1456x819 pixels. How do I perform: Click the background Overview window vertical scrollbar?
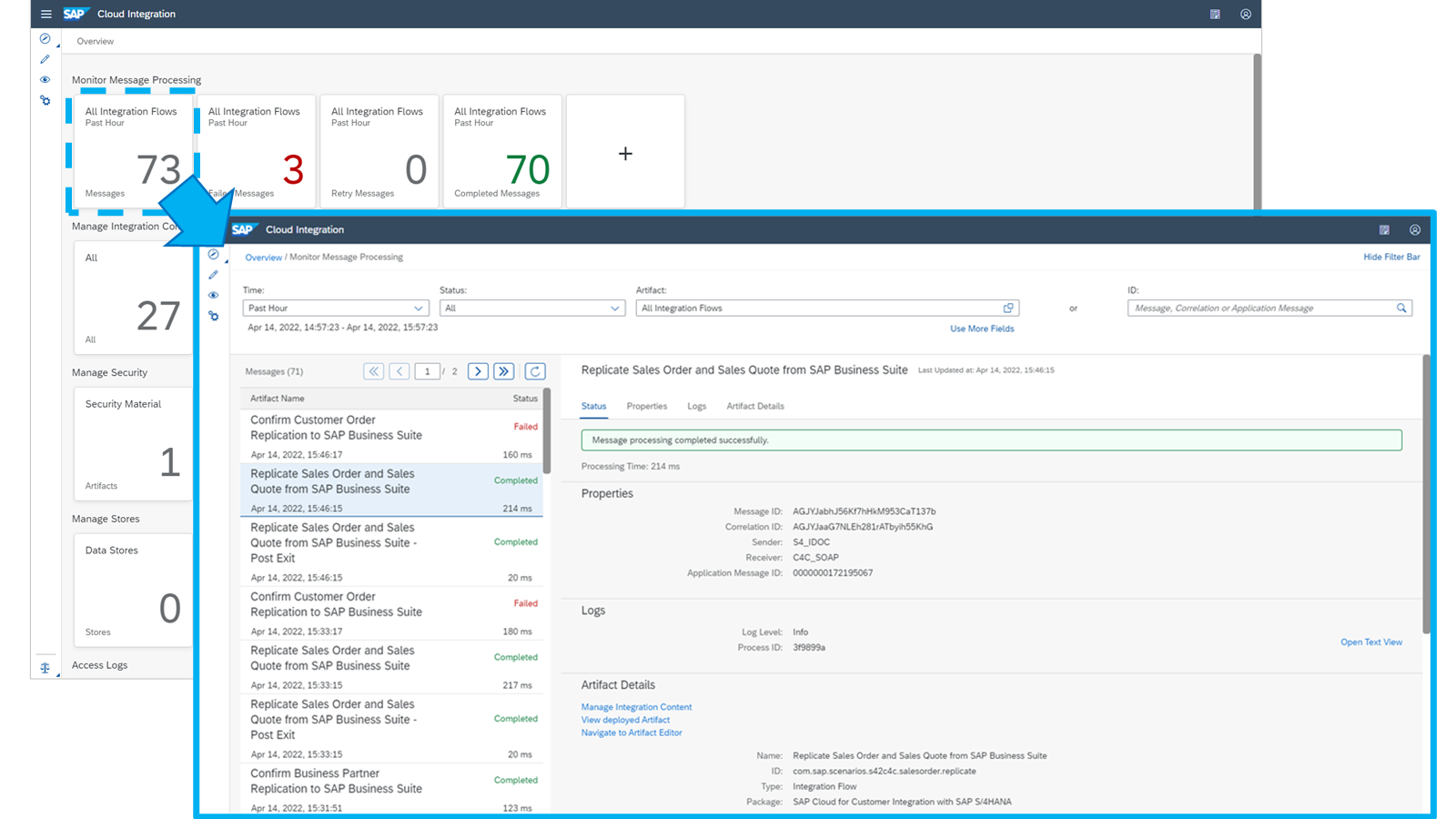point(1257,132)
